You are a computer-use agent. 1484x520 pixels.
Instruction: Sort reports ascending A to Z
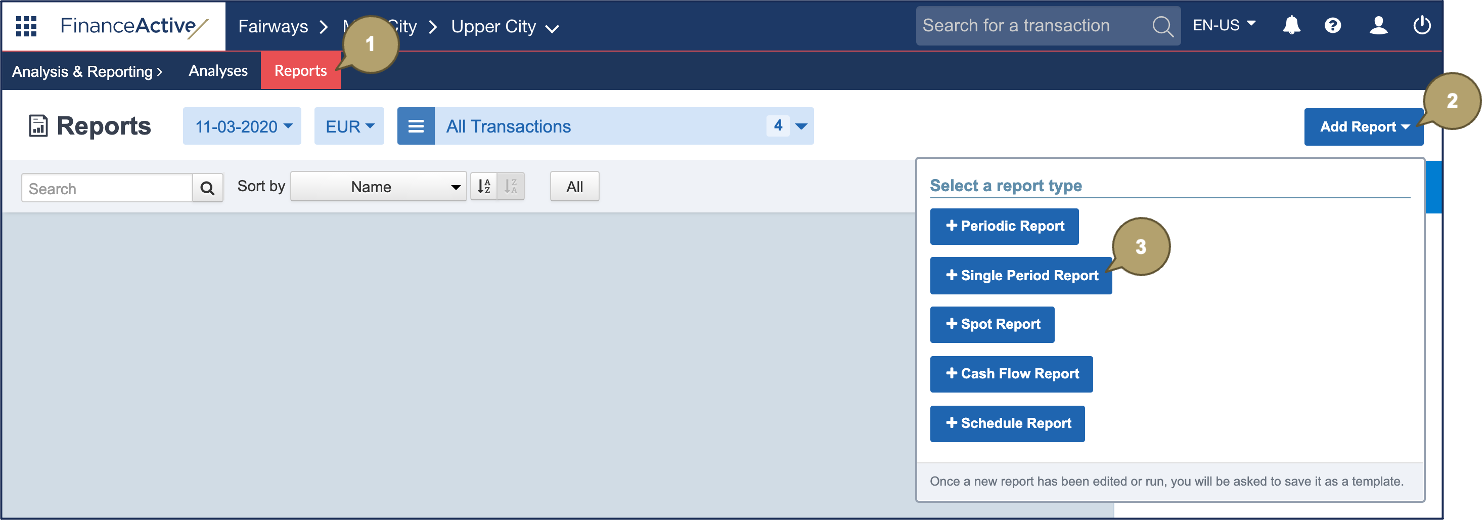tap(484, 187)
